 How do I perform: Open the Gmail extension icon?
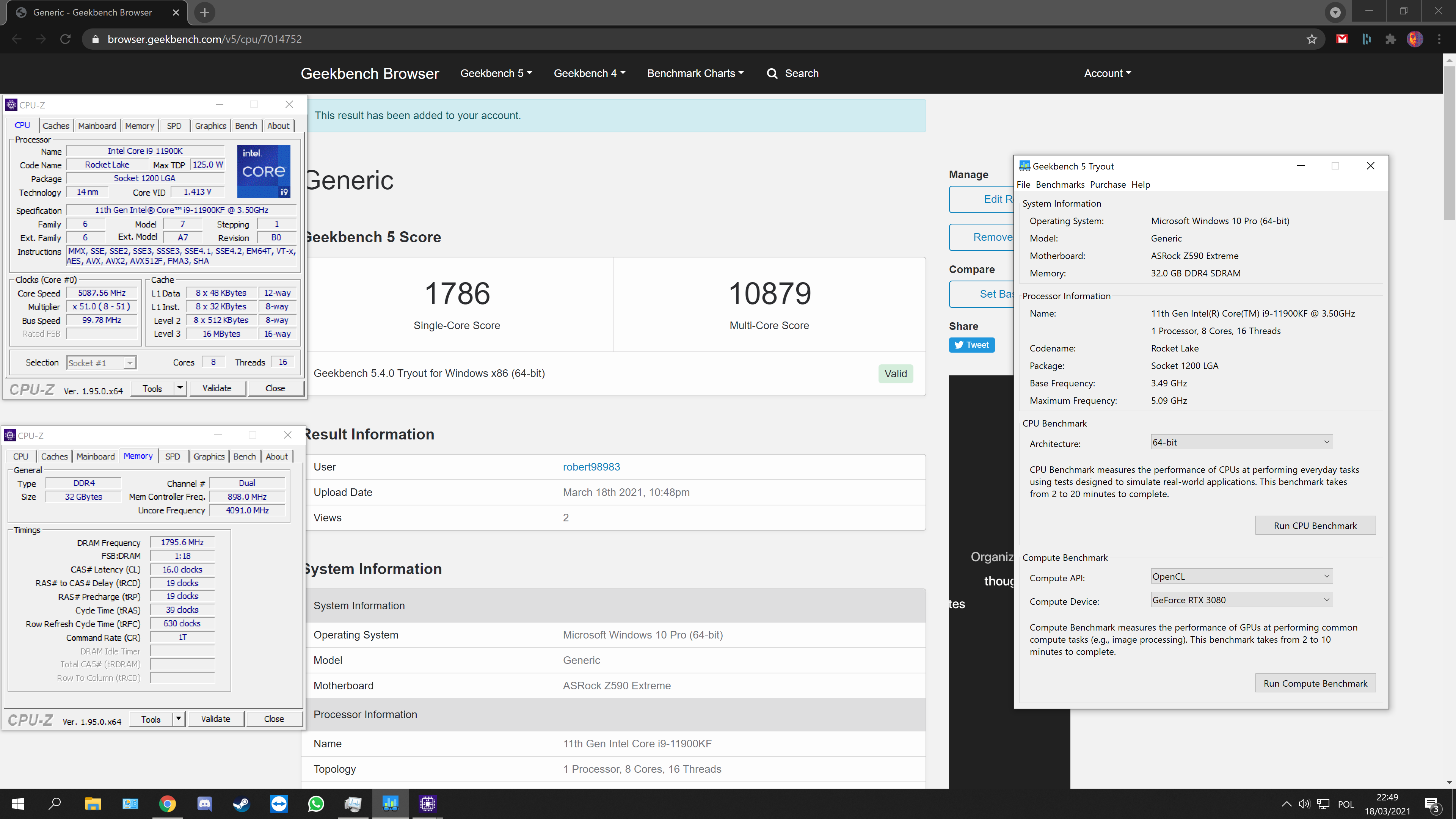(1342, 39)
